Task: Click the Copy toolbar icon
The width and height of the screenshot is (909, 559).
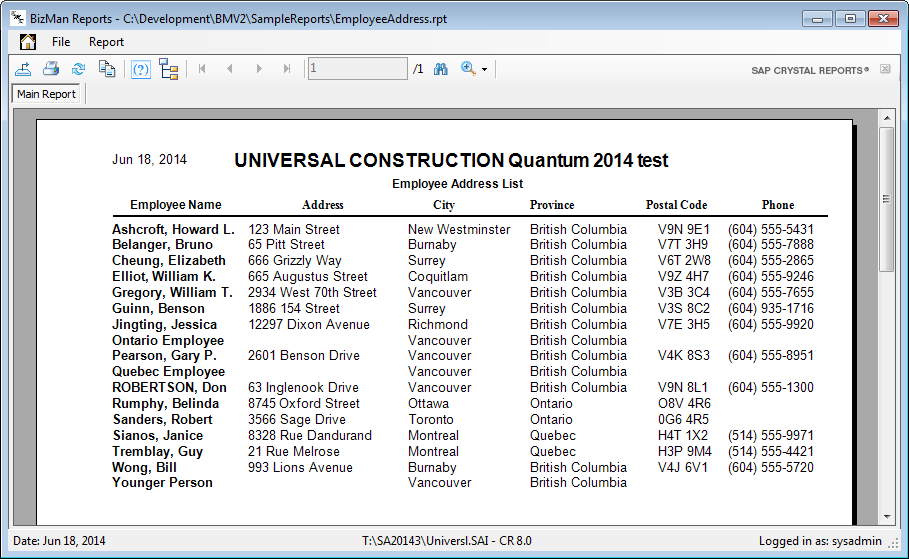Action: (x=107, y=69)
